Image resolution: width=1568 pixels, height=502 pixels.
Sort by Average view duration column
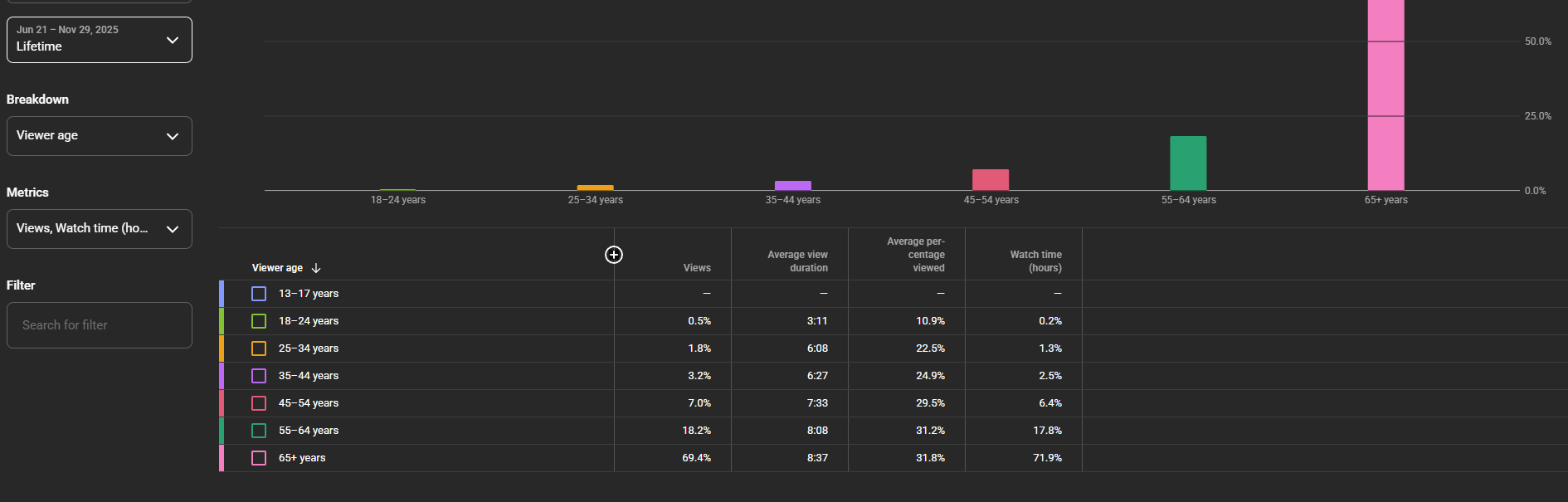(797, 261)
